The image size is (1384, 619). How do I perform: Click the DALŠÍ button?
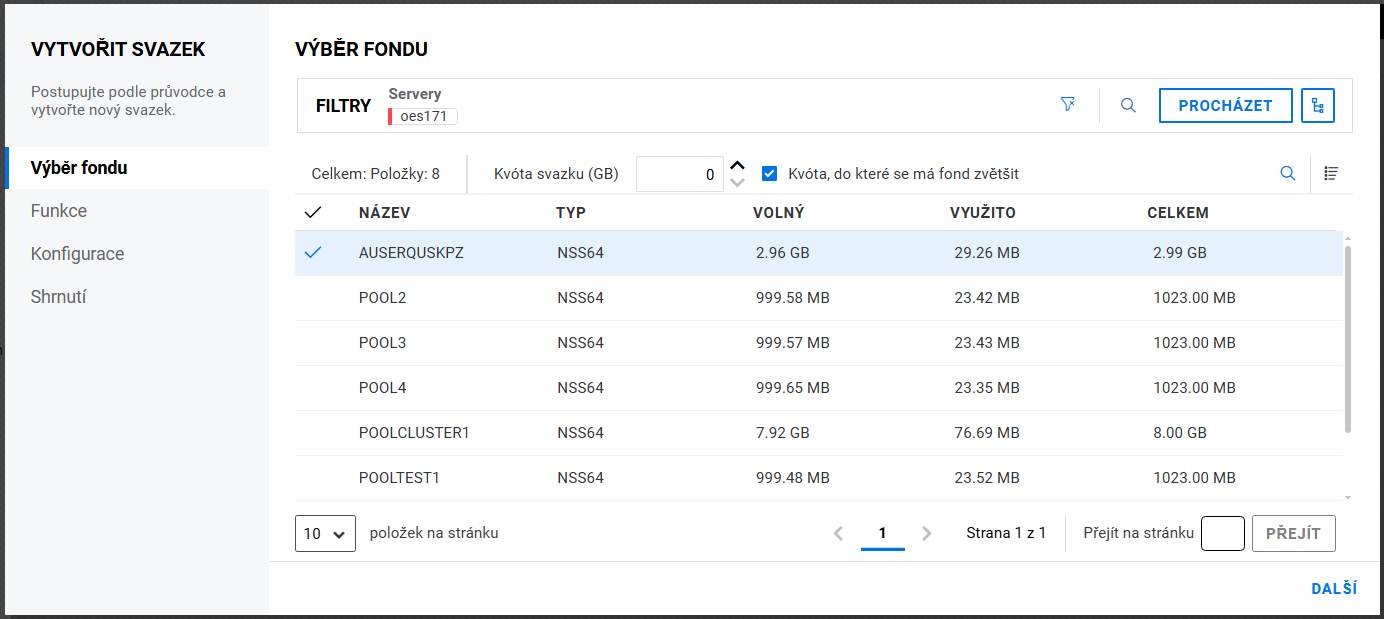click(1333, 589)
